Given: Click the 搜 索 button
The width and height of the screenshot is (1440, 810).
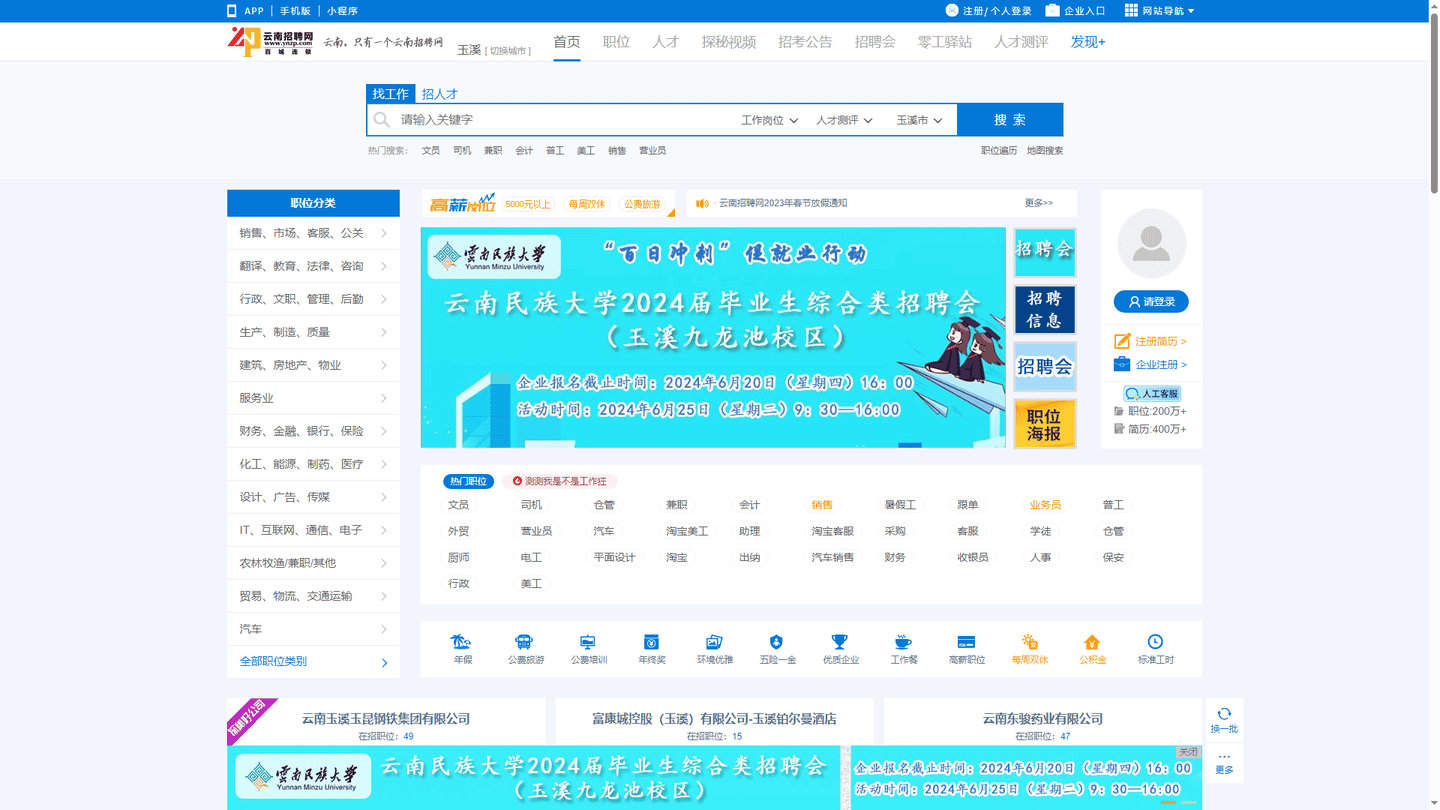Looking at the screenshot, I should [x=1010, y=120].
